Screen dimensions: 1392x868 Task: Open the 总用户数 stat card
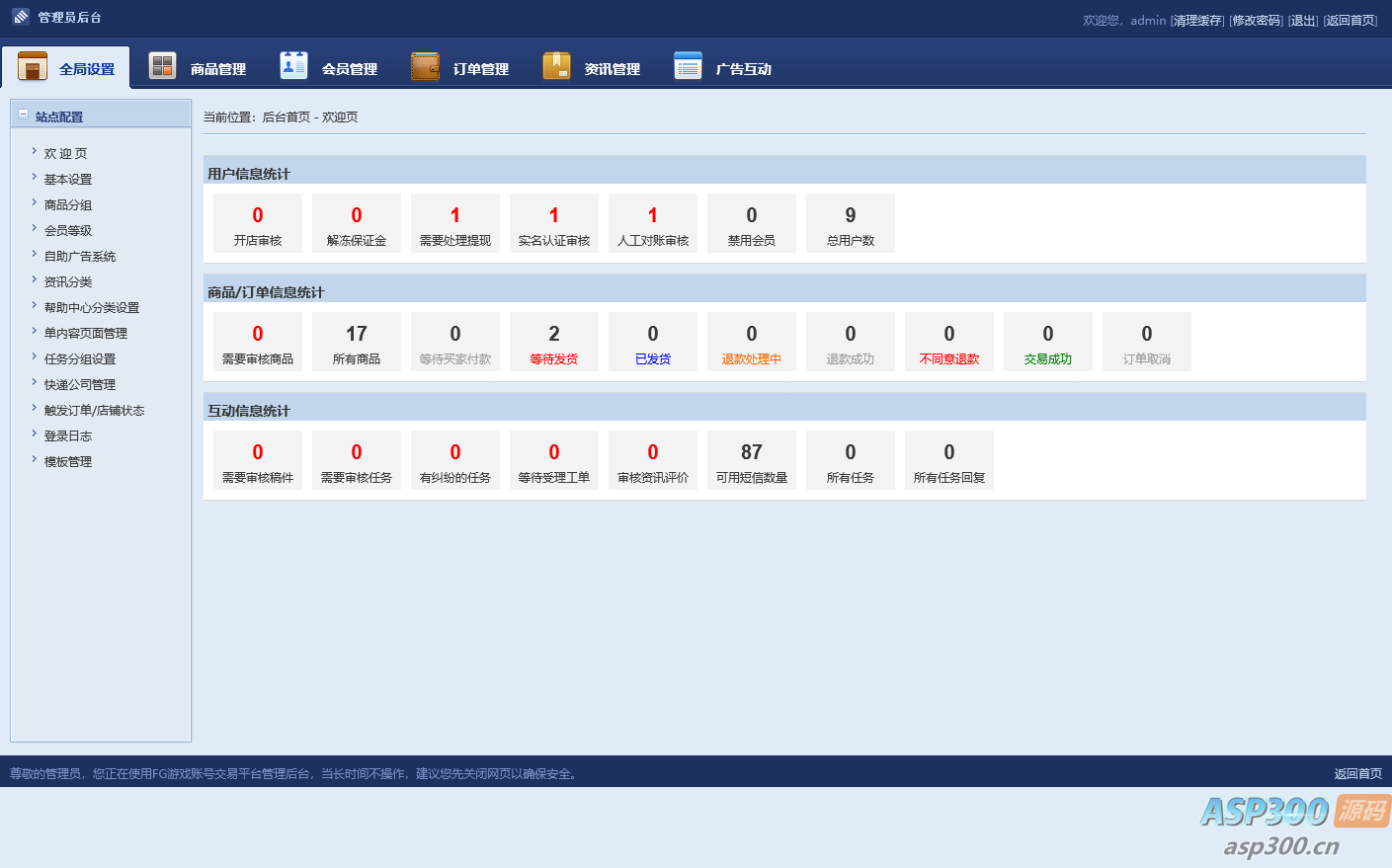[851, 223]
